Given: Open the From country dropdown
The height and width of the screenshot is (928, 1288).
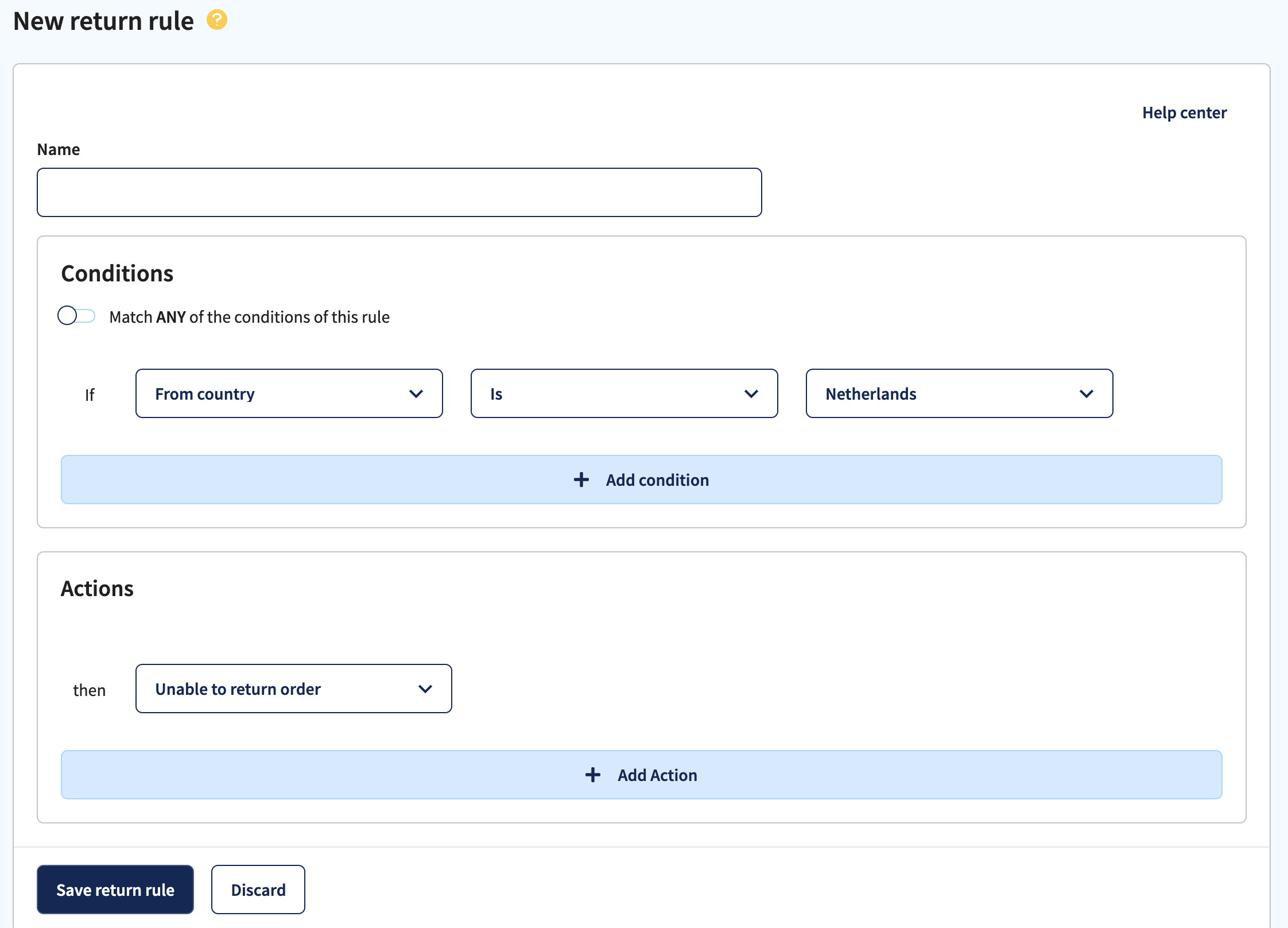Looking at the screenshot, I should (289, 393).
